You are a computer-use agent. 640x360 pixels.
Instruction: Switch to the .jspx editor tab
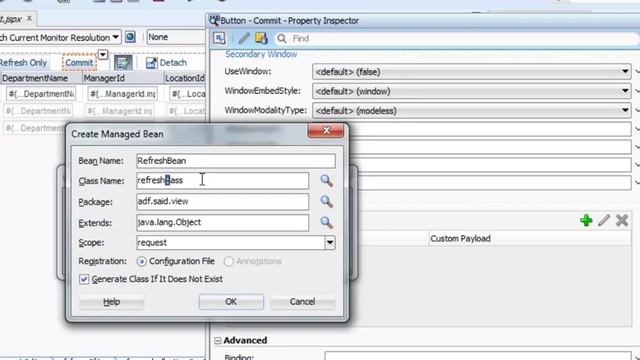pos(11,19)
